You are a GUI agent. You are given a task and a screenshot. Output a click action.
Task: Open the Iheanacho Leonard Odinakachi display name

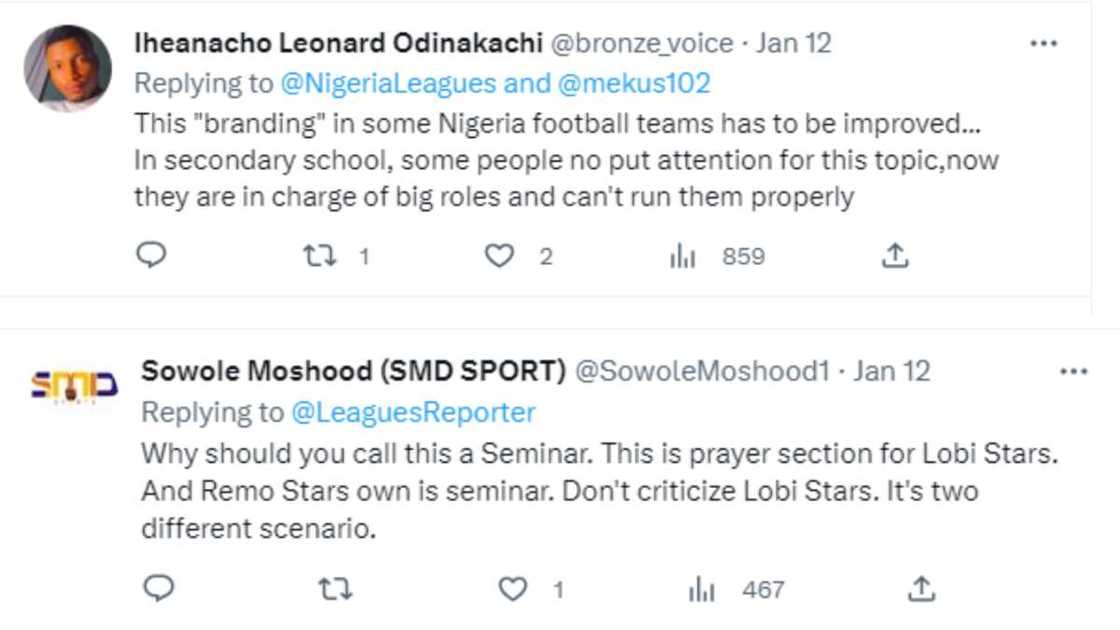tap(338, 43)
